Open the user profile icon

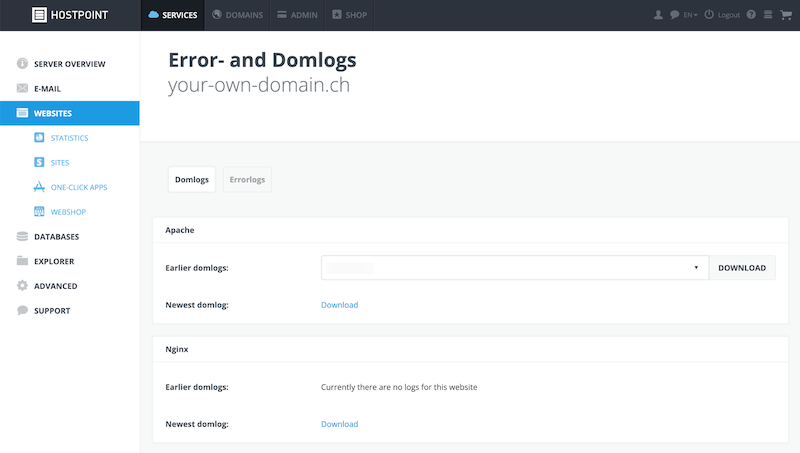click(x=658, y=15)
